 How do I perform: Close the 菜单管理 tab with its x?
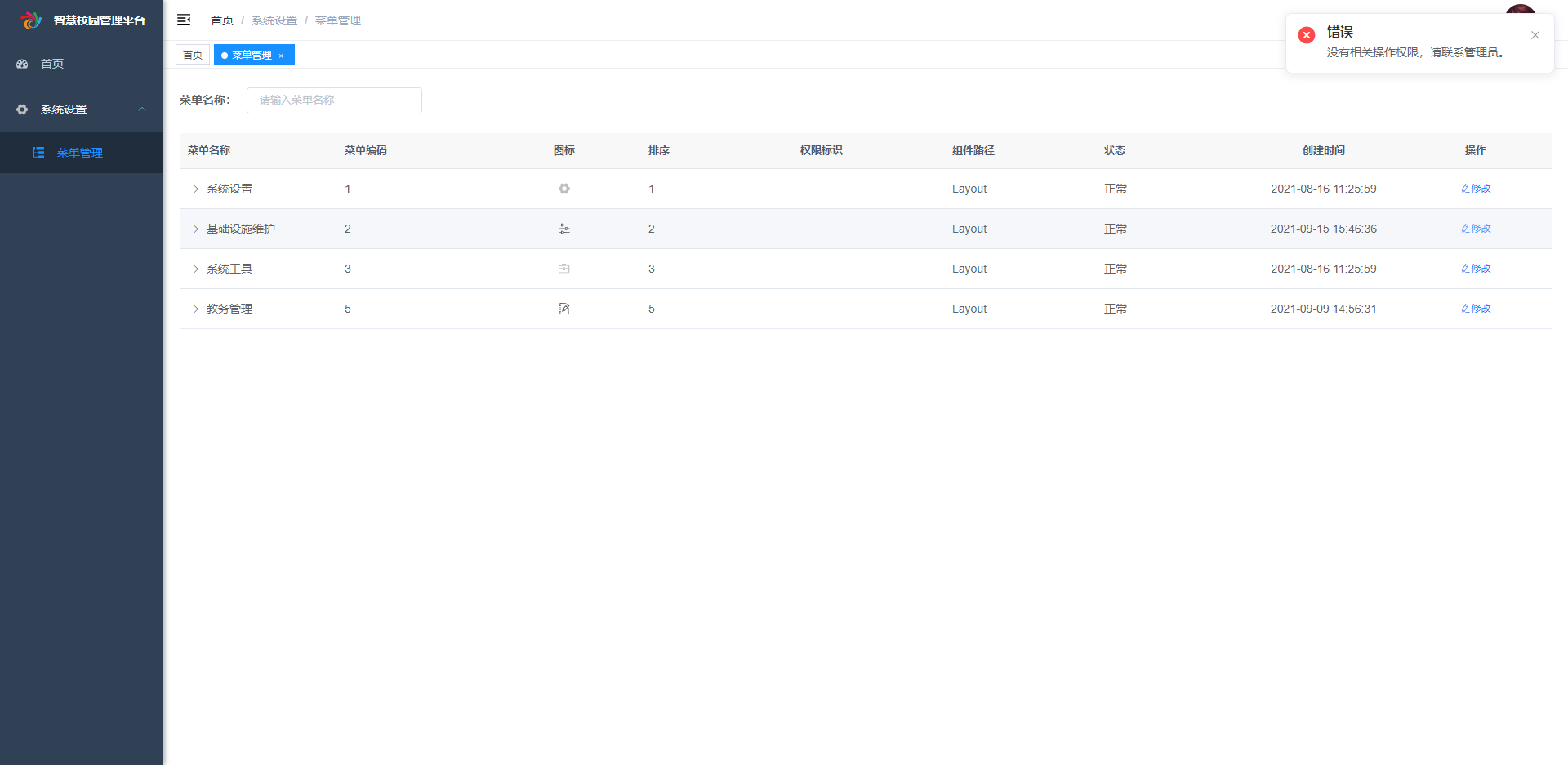[281, 56]
